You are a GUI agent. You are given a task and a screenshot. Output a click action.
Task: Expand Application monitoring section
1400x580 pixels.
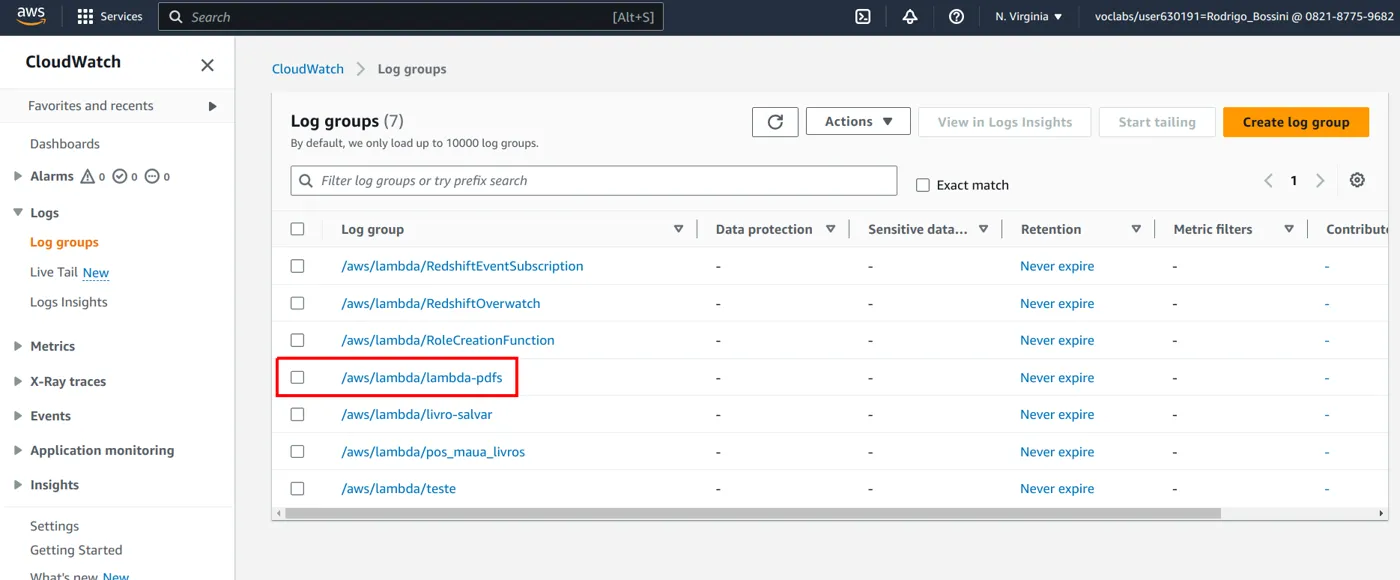[18, 450]
